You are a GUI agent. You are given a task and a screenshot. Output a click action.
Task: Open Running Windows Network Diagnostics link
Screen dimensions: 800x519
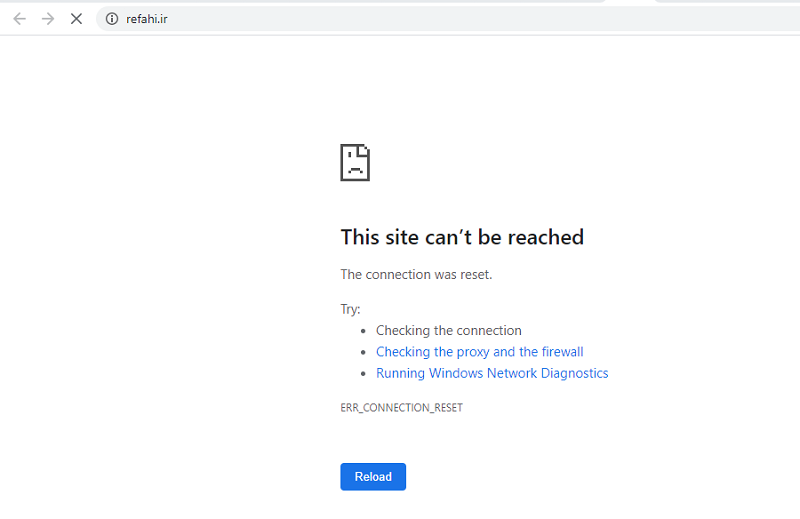tap(492, 373)
